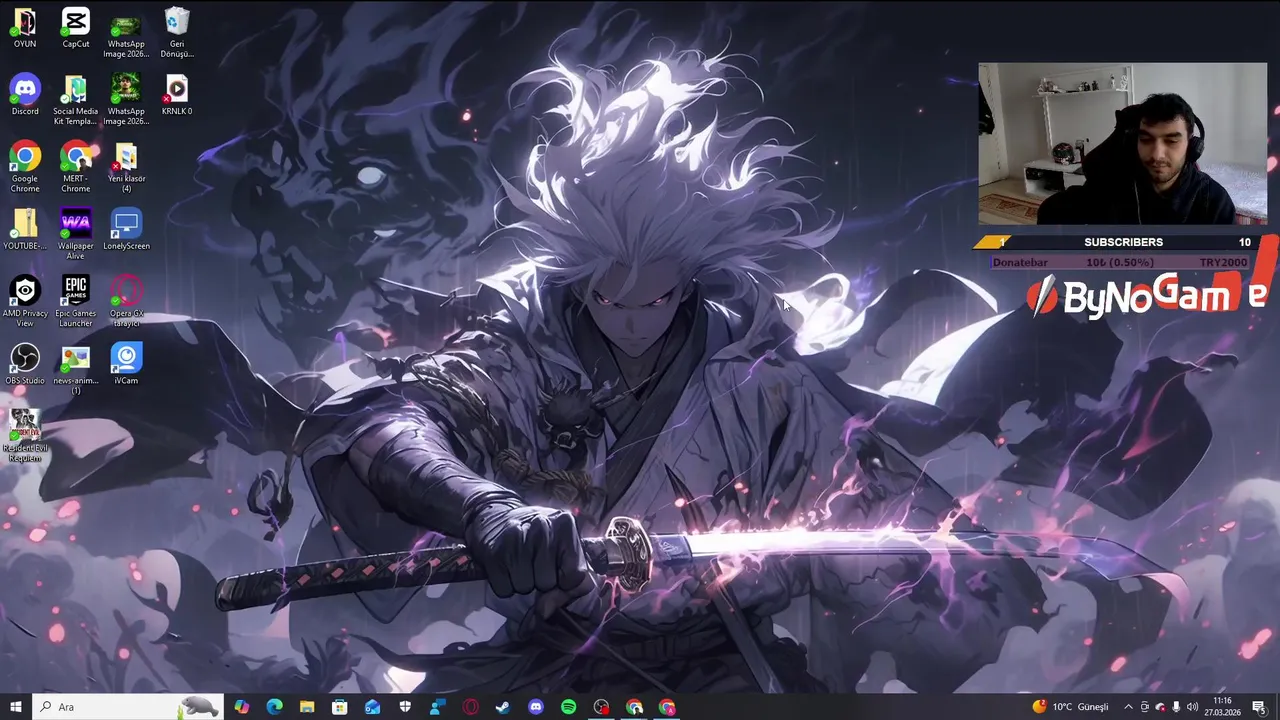Select the Geri Dönüşüm recycle bin icon
This screenshot has width=1280, height=720.
(177, 32)
